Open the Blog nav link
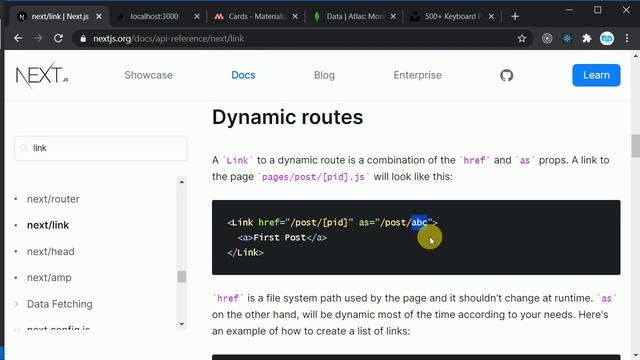 coord(324,75)
